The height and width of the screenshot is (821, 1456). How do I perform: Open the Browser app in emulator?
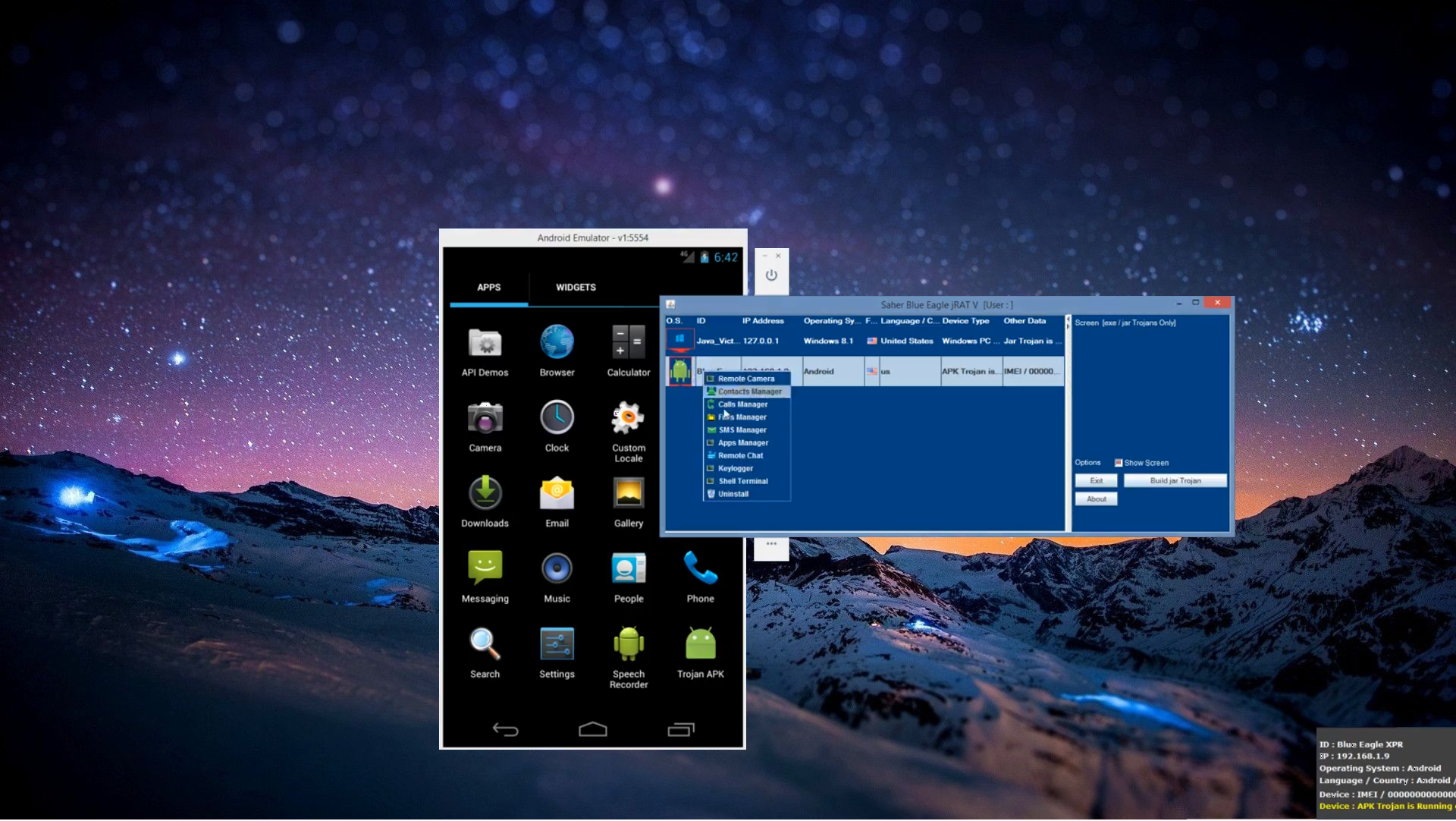[557, 343]
